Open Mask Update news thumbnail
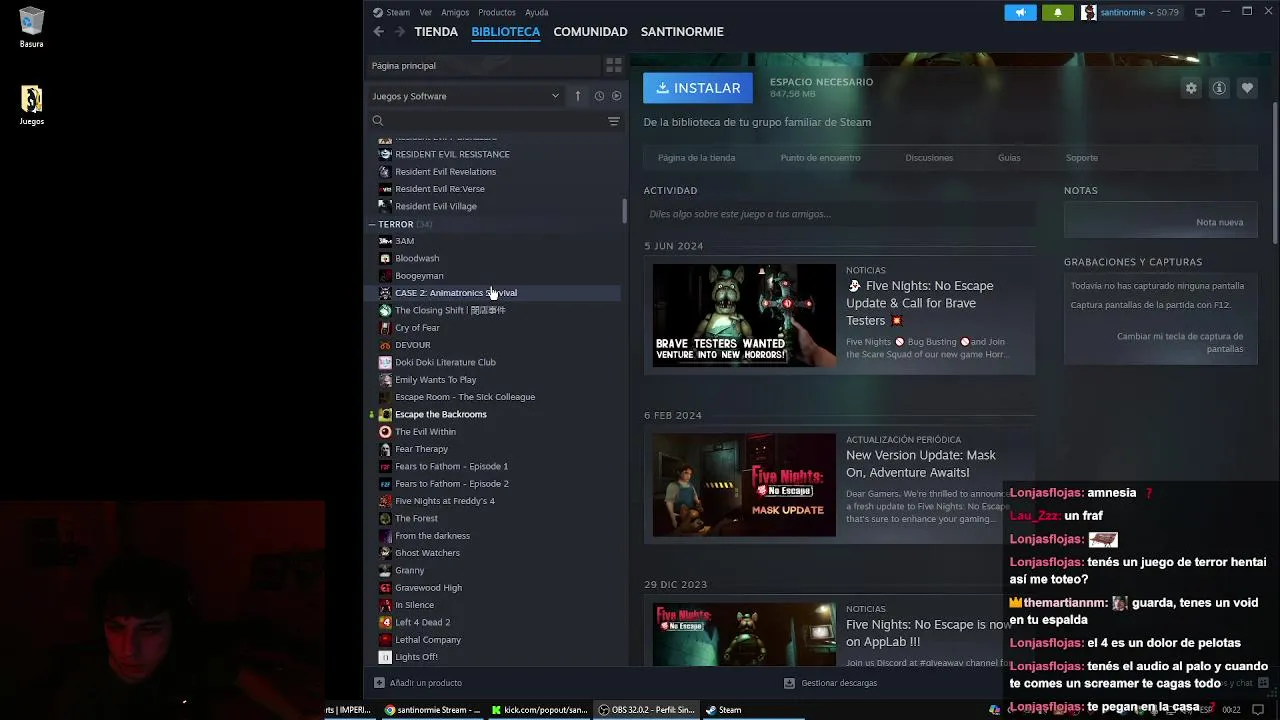Image resolution: width=1280 pixels, height=720 pixels. 744,485
